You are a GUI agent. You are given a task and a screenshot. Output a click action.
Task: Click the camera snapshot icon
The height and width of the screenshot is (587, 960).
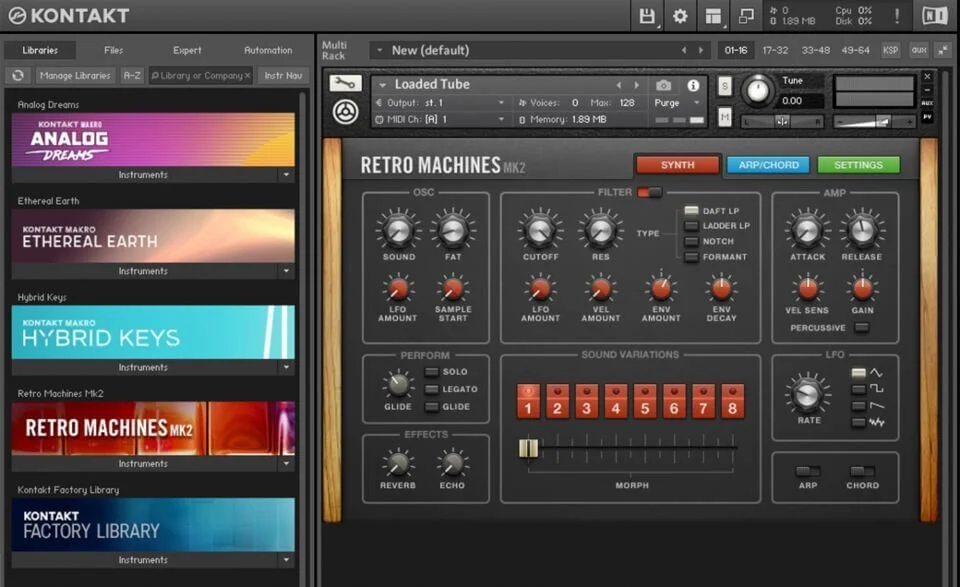[663, 86]
